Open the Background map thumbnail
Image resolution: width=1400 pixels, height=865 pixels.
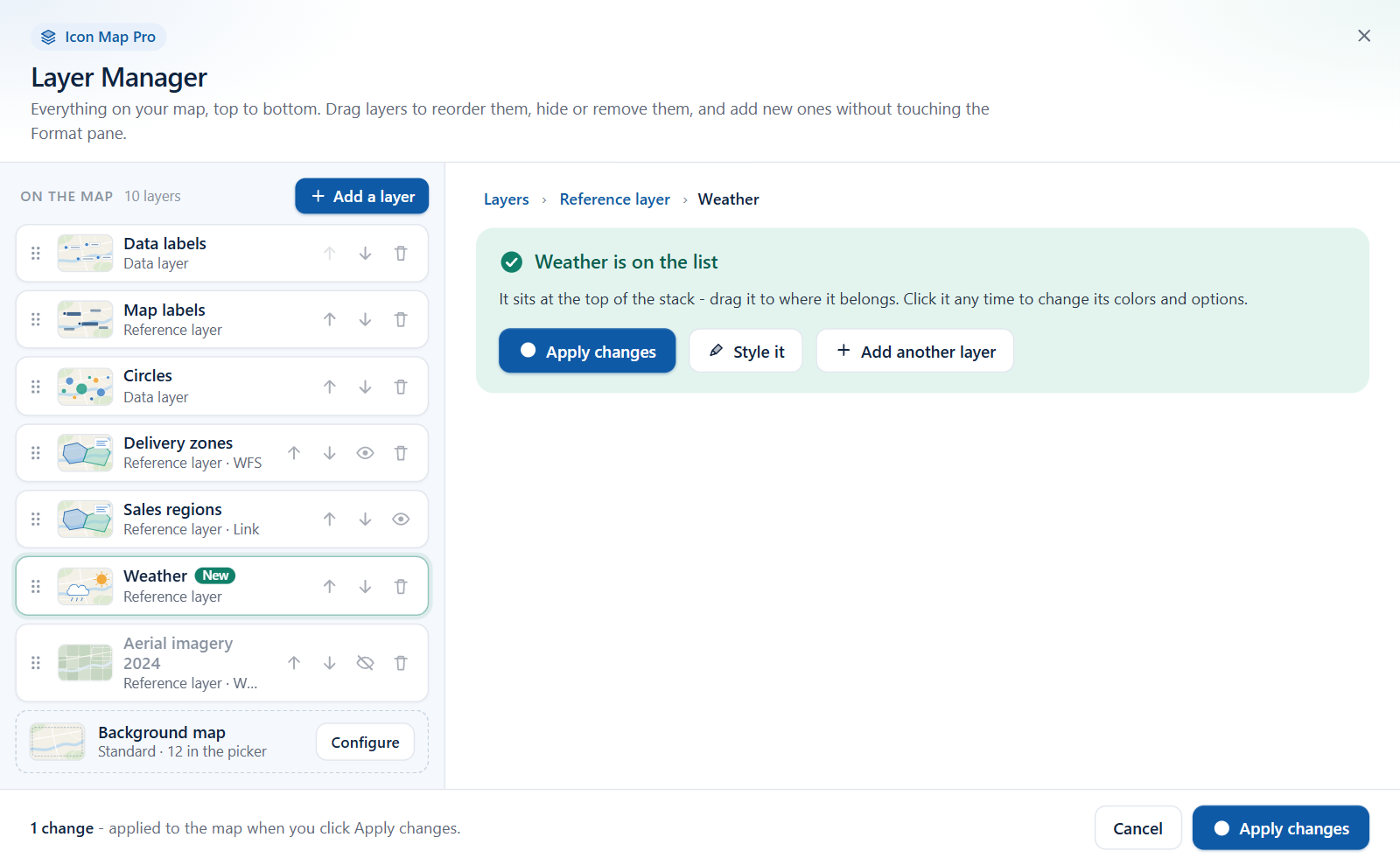[58, 742]
